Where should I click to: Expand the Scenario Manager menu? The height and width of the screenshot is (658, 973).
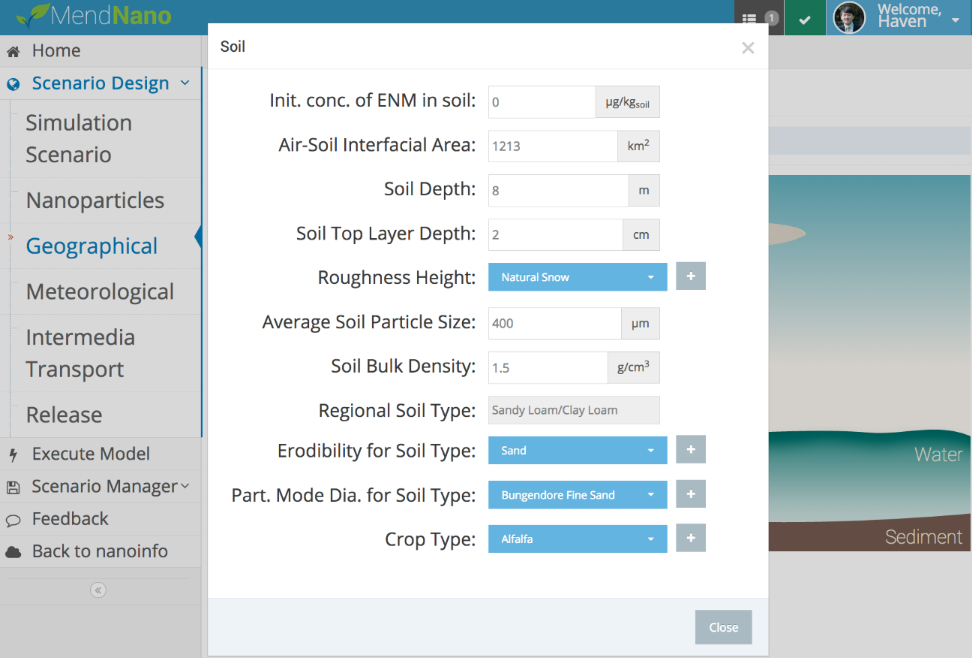click(x=104, y=486)
